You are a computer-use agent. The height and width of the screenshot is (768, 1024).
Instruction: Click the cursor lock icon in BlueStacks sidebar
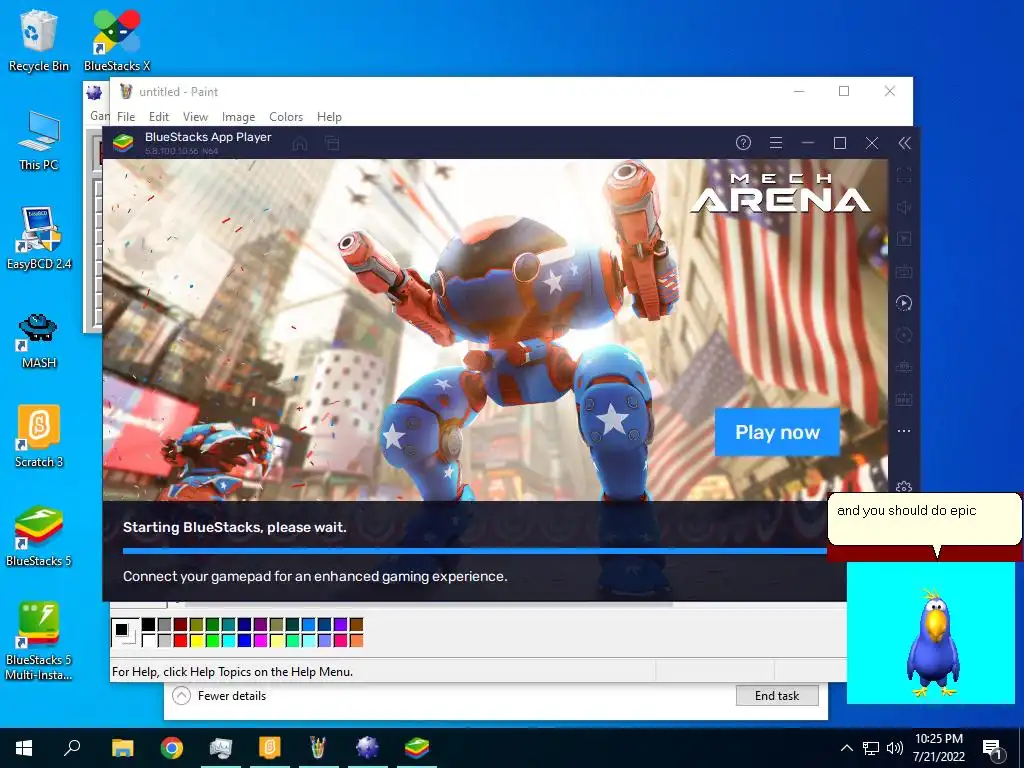click(904, 239)
